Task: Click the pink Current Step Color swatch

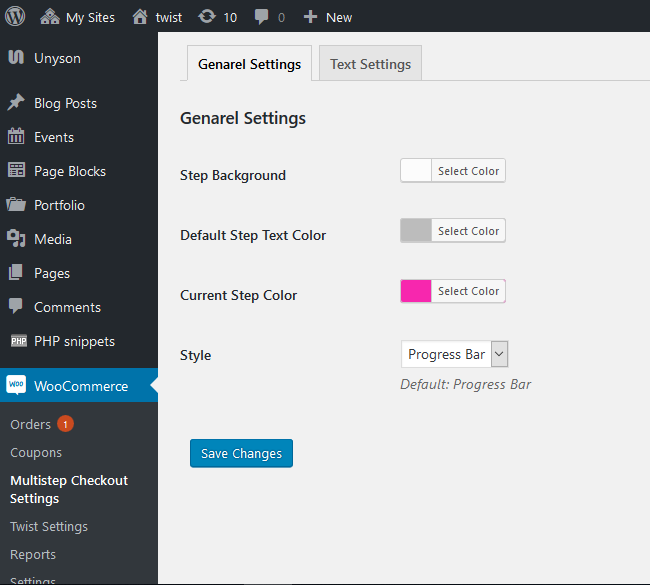Action: click(416, 291)
